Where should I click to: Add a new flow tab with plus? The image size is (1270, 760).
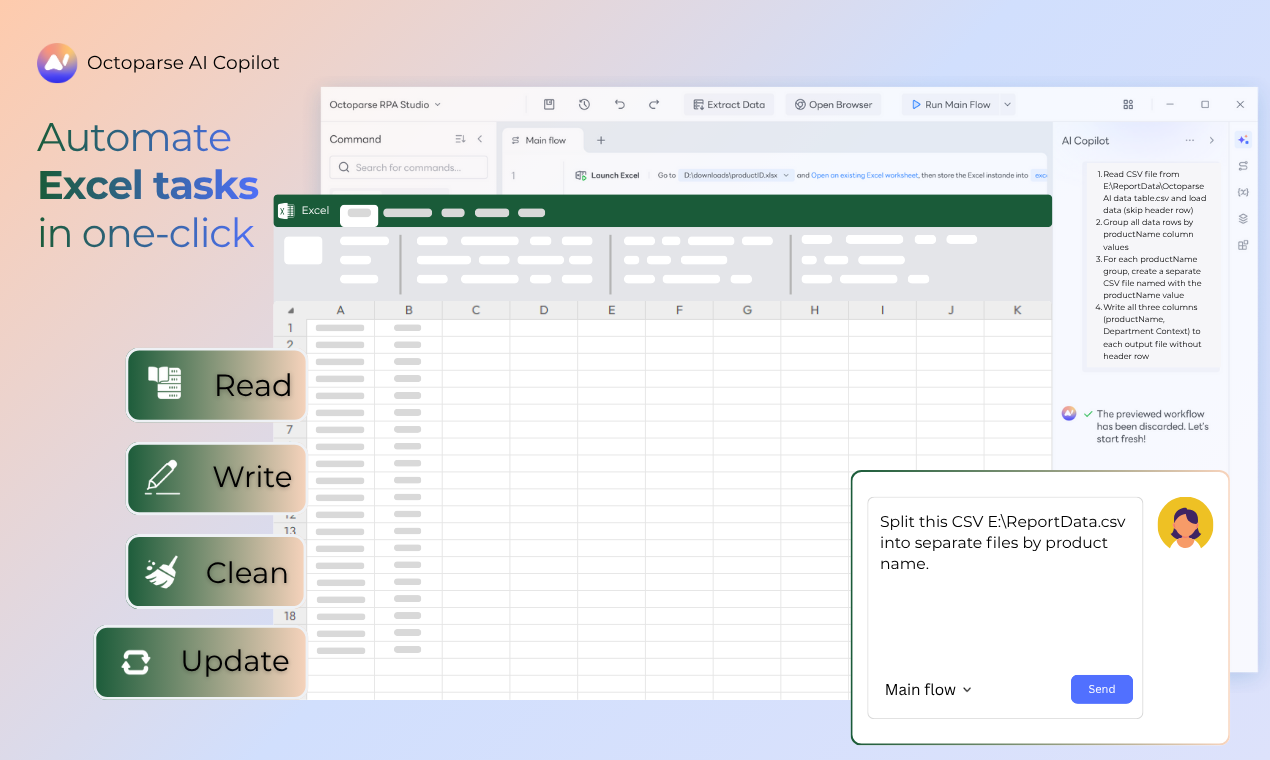point(601,141)
